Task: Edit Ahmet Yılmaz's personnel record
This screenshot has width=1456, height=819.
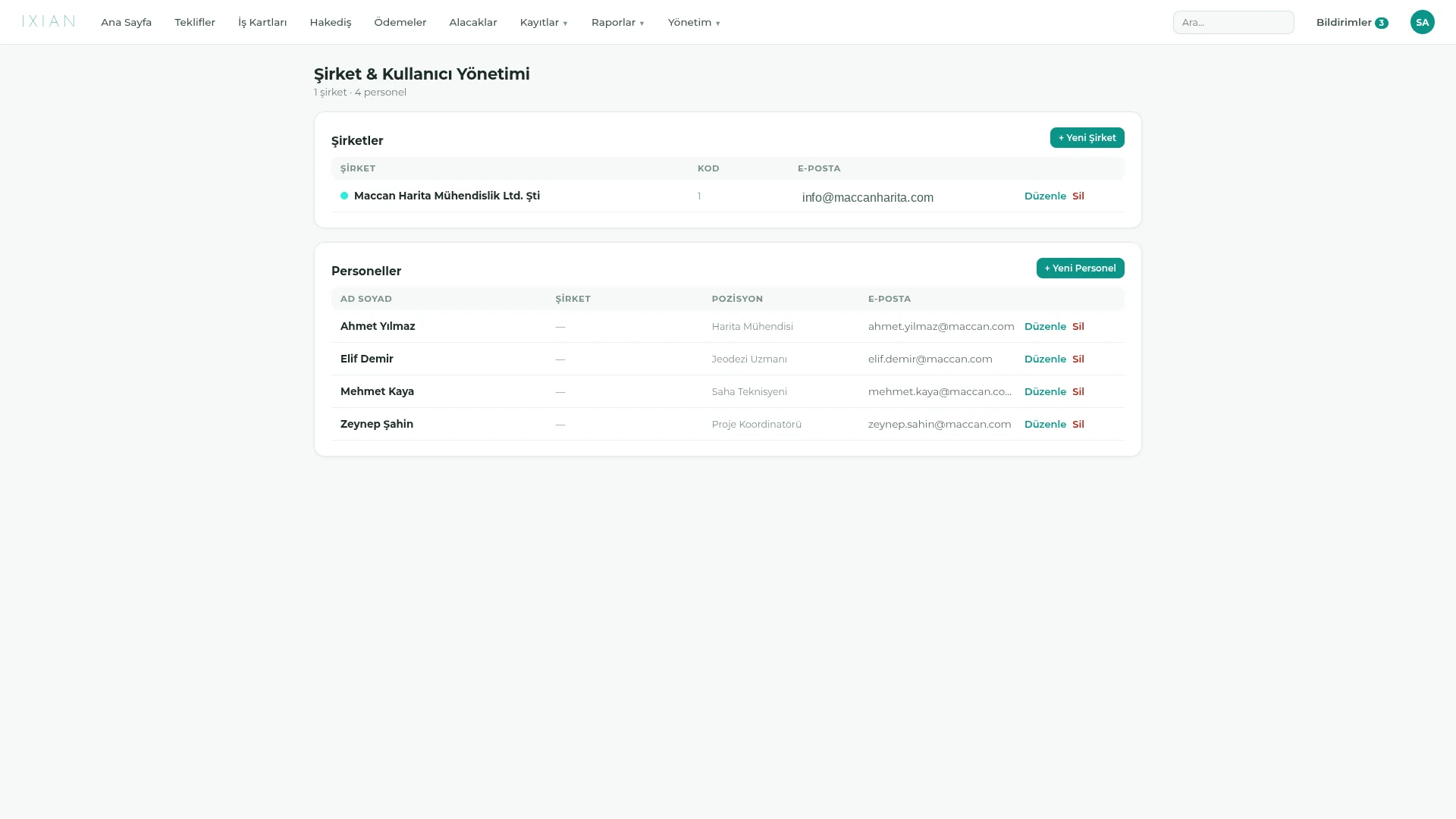Action: tap(1045, 326)
